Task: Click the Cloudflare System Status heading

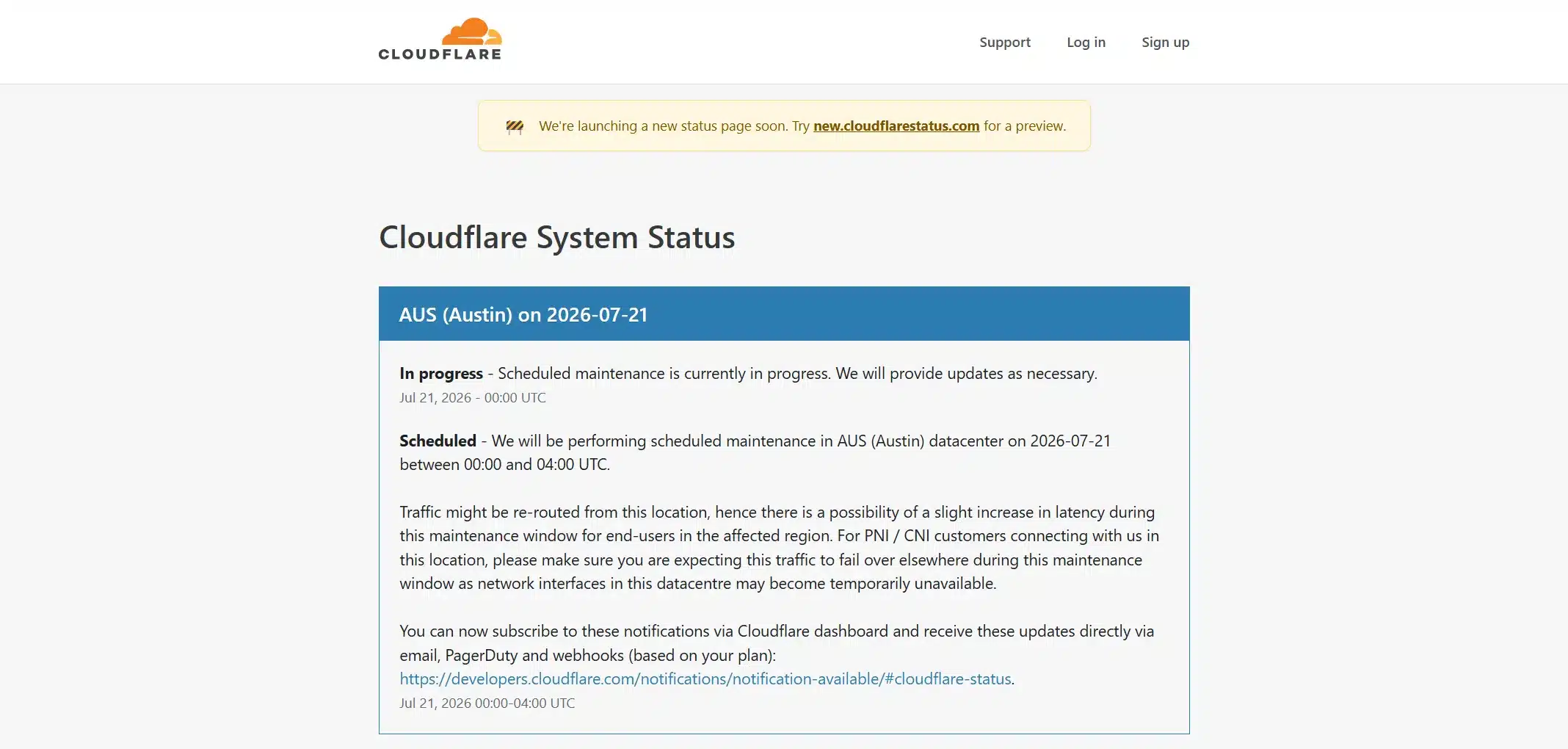Action: [x=556, y=237]
